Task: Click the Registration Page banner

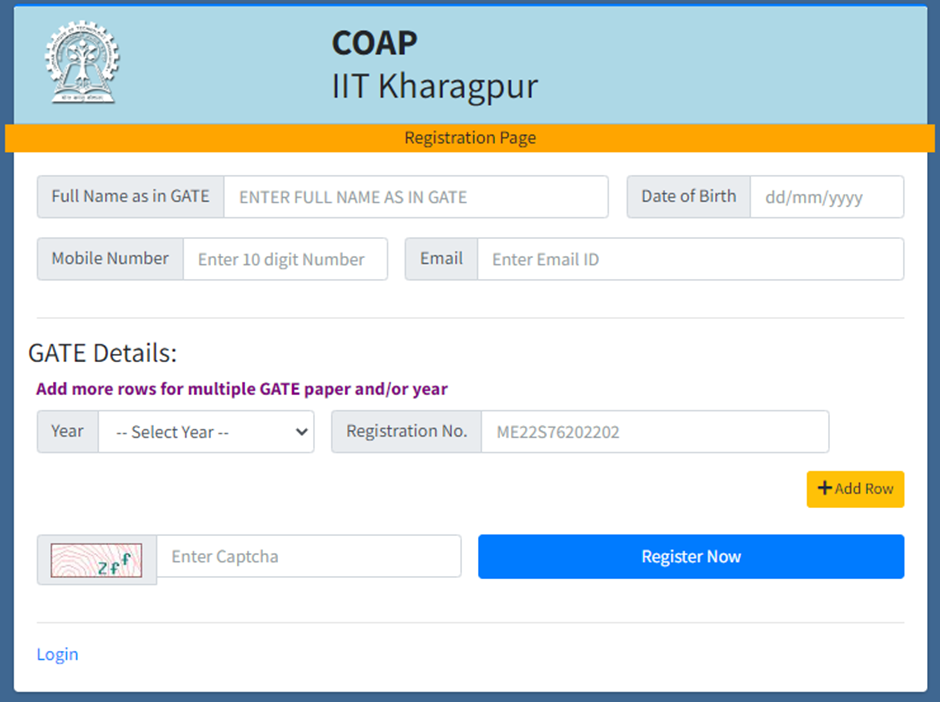Action: coord(470,137)
